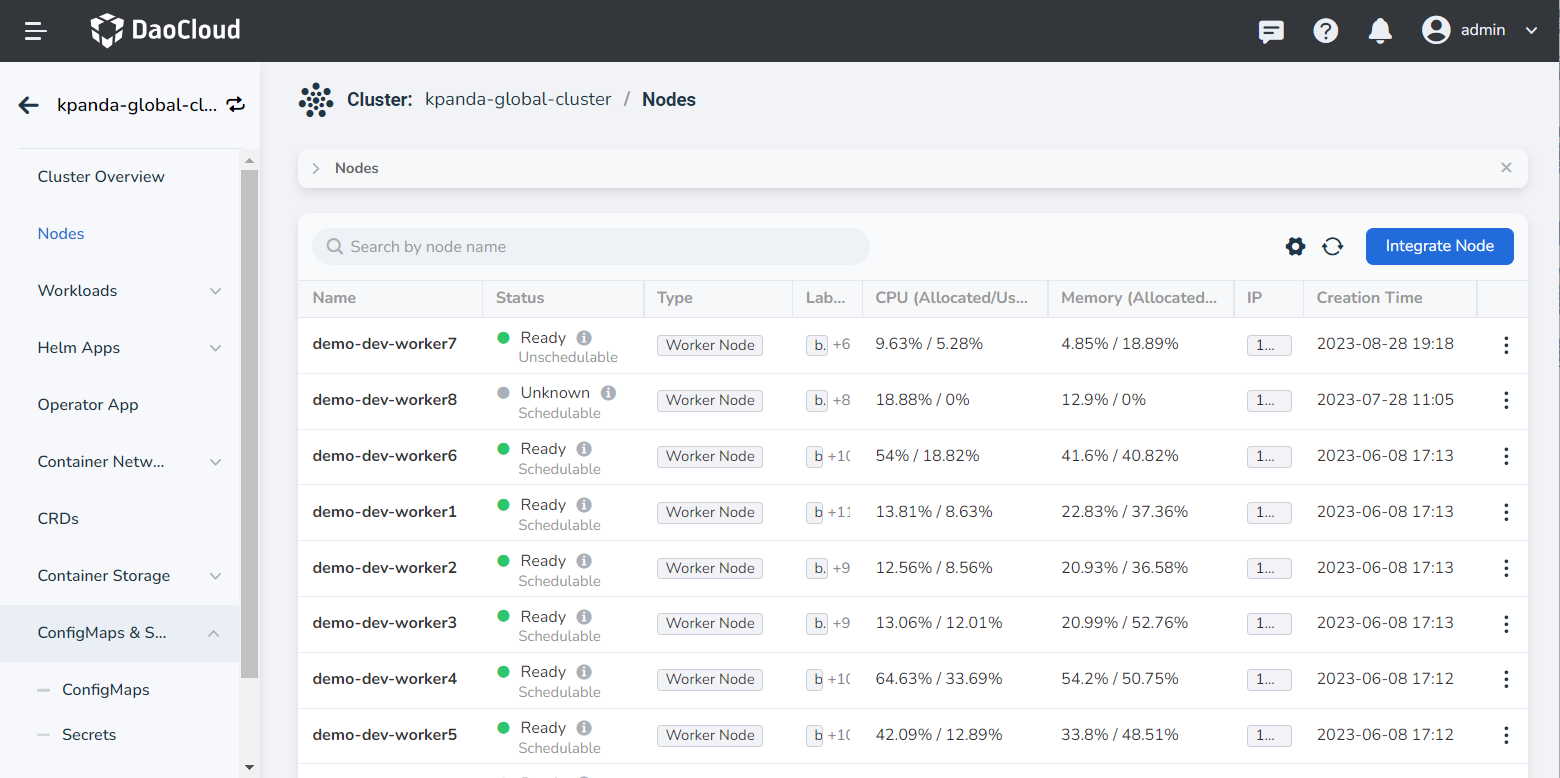Image resolution: width=1560 pixels, height=778 pixels.
Task: Open Cluster Overview in the sidebar
Action: tap(100, 176)
